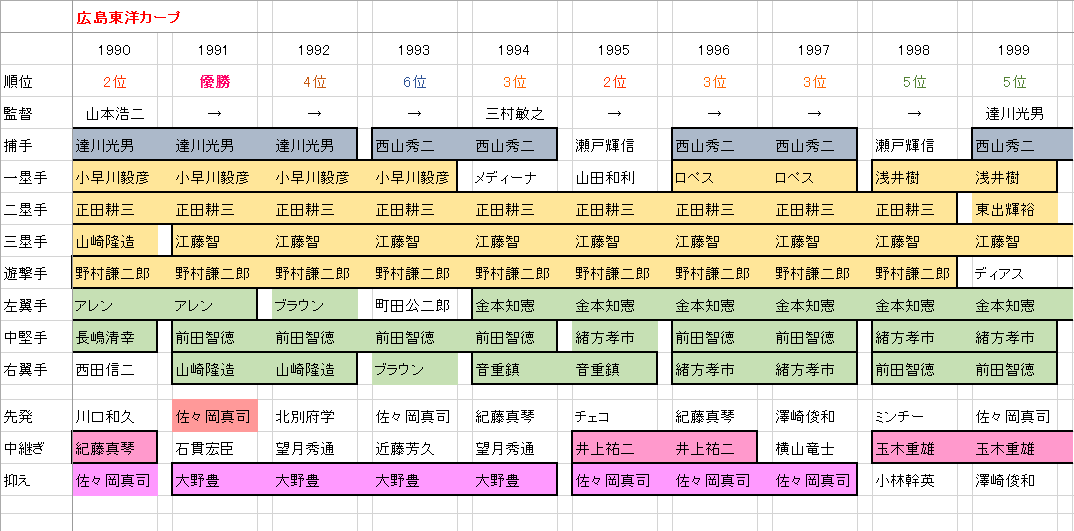The image size is (1074, 531).
Task: Click the 町田公二郎 cell
Action: pyautogui.click(x=414, y=306)
